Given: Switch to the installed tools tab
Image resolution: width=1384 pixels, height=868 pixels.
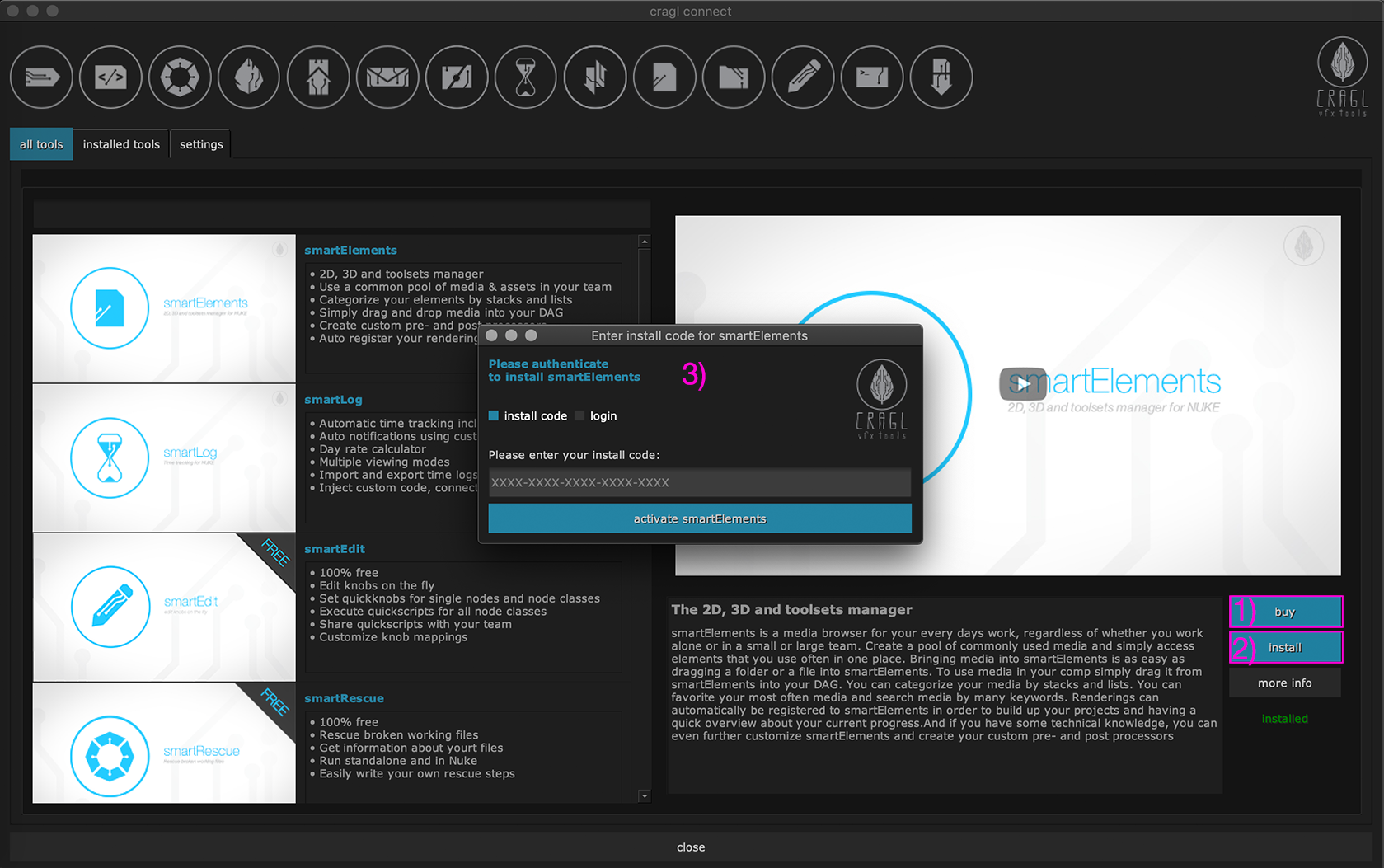Looking at the screenshot, I should coord(121,144).
